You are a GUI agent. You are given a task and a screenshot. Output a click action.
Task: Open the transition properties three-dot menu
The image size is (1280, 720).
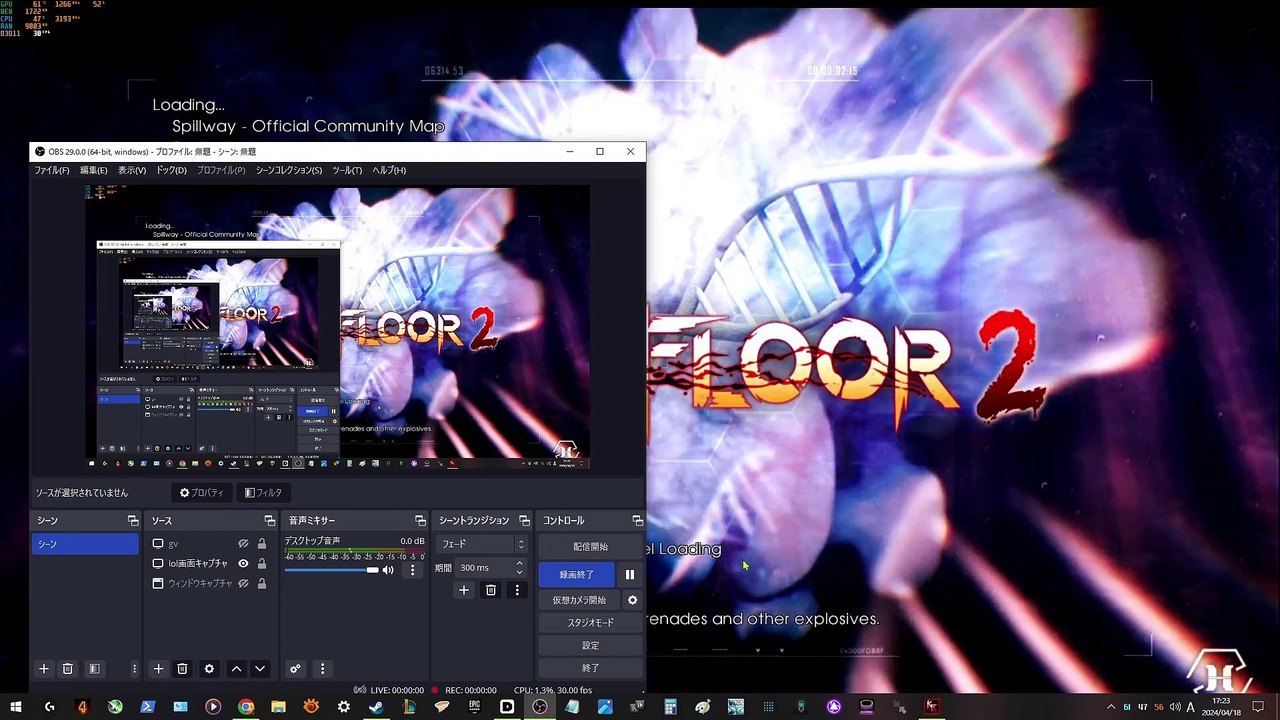[517, 590]
